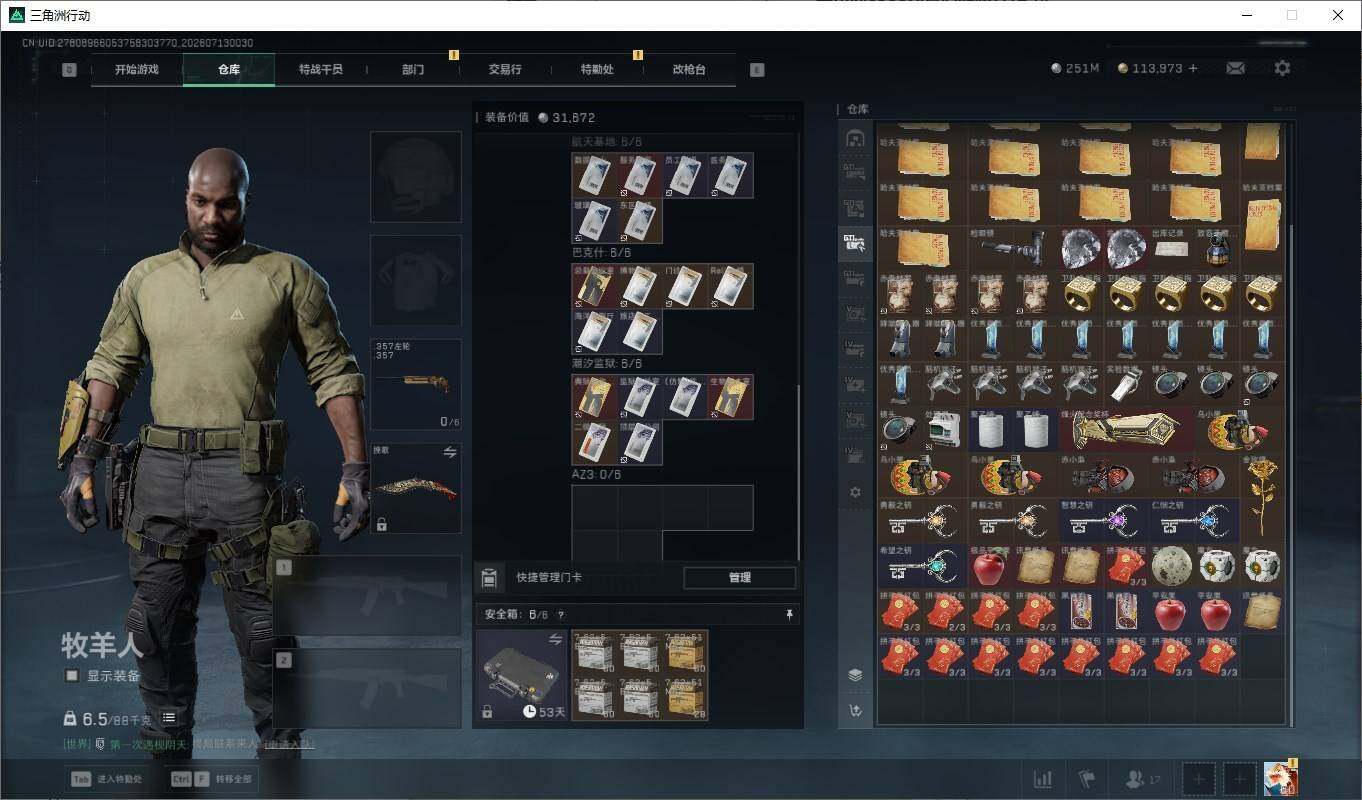Viewport: 1362px width, 800px height.
Task: Select the 希望之钥 teal gem key
Action: coord(923,566)
